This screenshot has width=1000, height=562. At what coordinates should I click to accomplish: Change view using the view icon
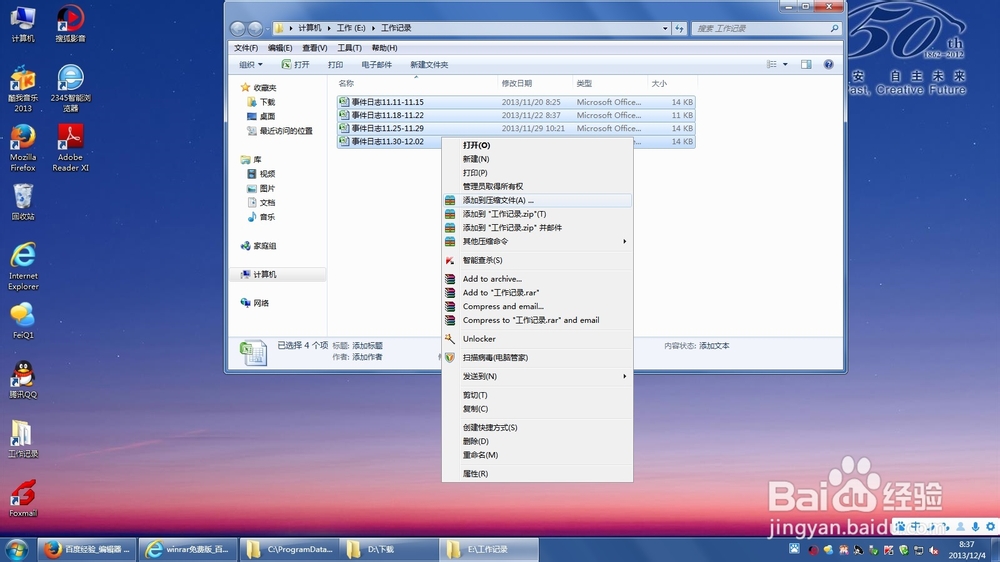pyautogui.click(x=772, y=64)
